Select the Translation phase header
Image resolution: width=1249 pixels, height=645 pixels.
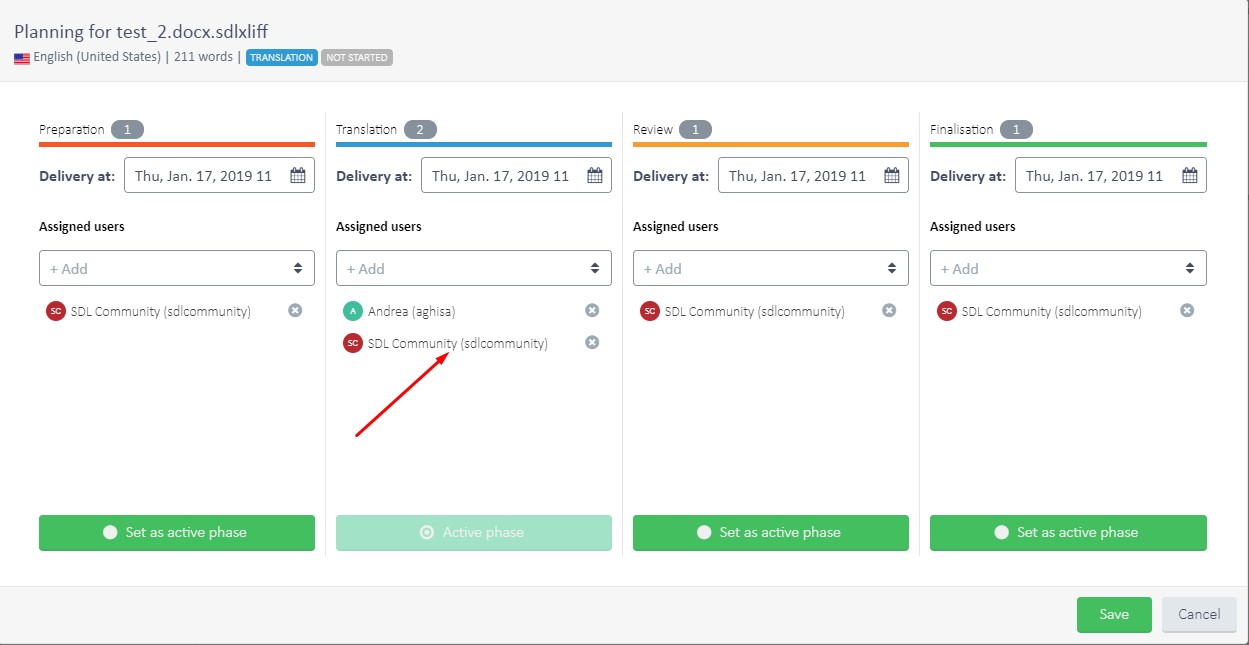[366, 129]
